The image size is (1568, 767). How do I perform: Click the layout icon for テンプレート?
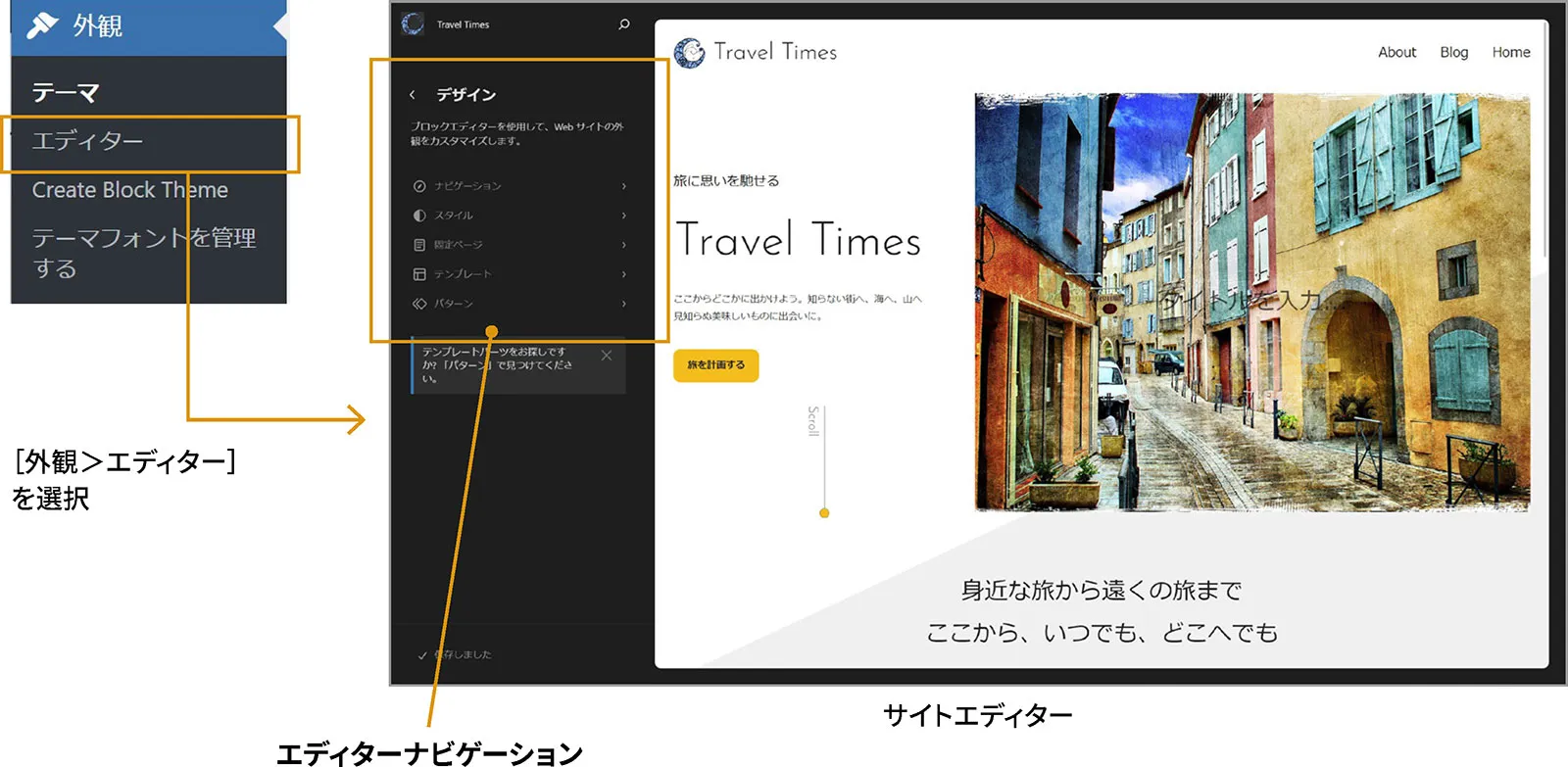point(419,274)
